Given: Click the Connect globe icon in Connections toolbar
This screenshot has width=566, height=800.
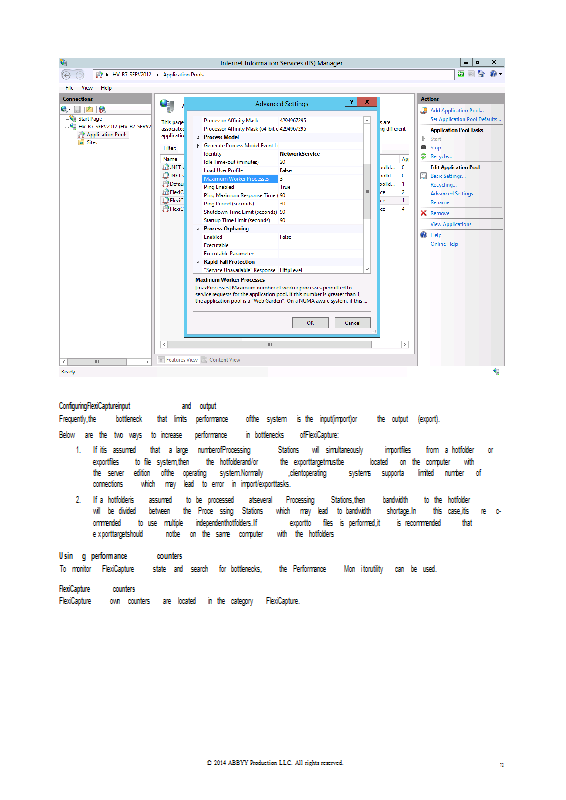Looking at the screenshot, I should click(x=65, y=109).
